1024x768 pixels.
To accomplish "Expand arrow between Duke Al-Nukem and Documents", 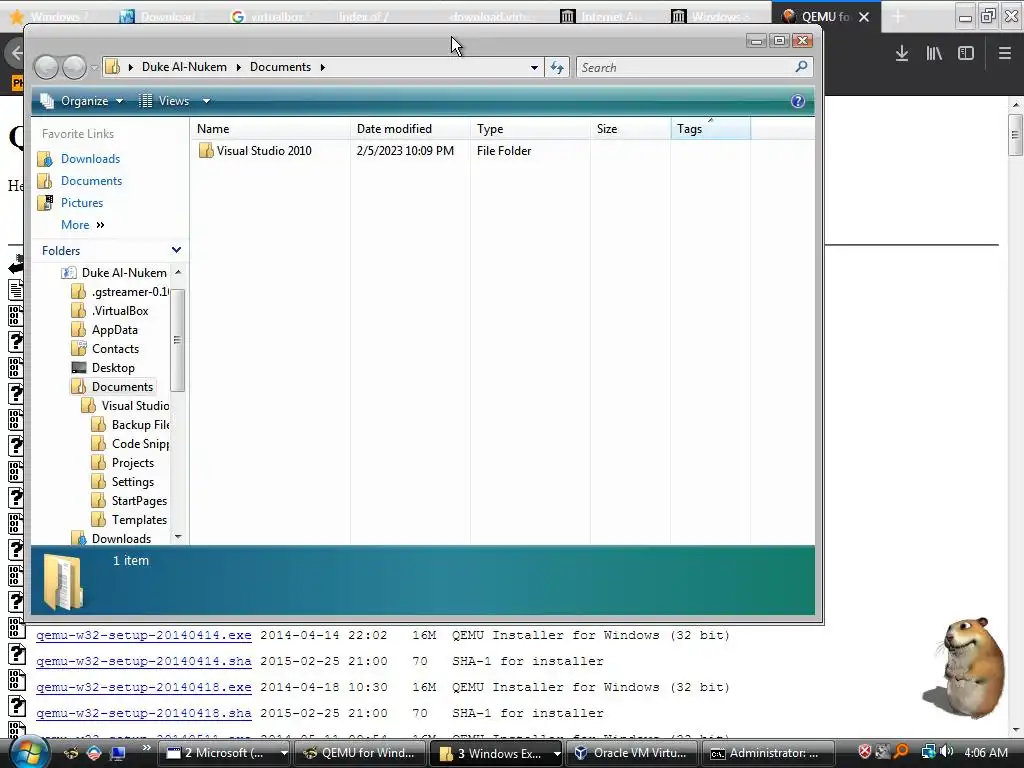I will point(238,67).
